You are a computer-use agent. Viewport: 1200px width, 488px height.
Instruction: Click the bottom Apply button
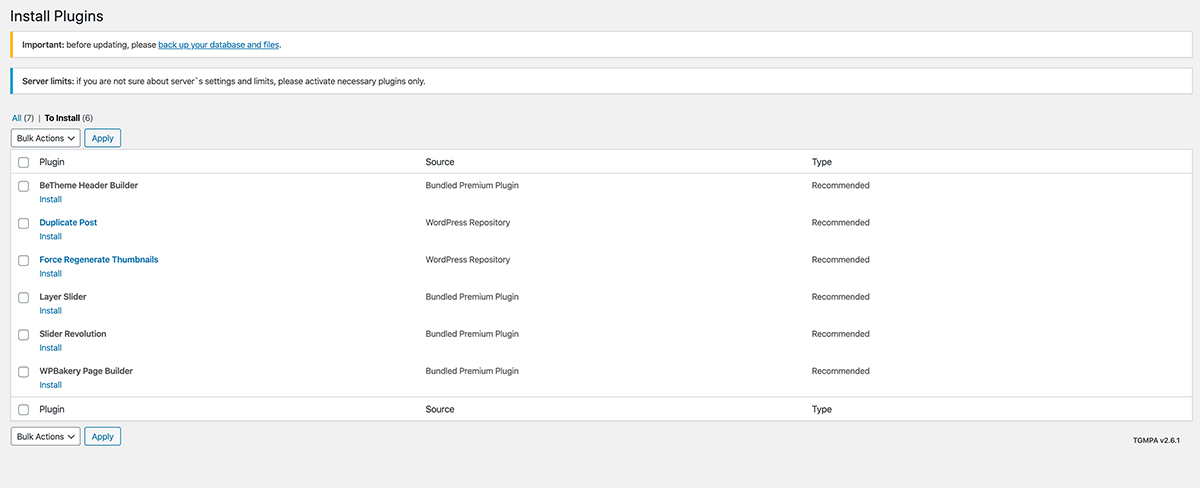[x=103, y=436]
